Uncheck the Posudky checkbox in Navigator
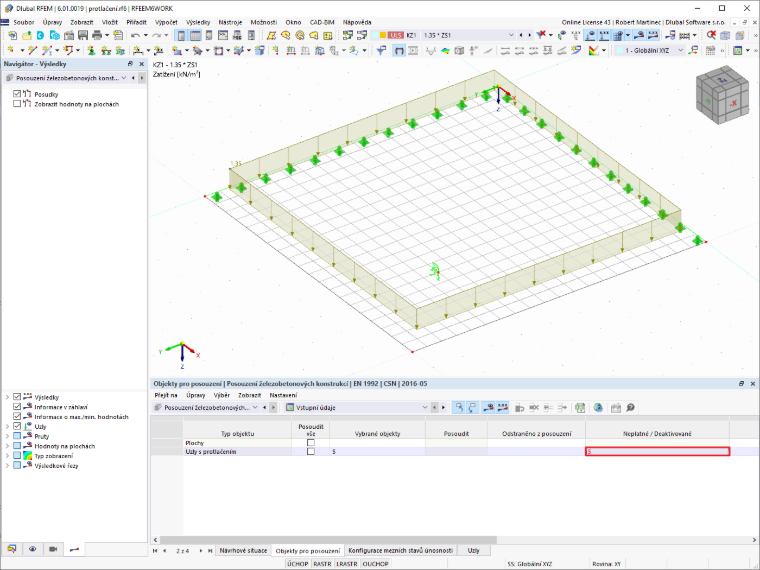 [17, 94]
